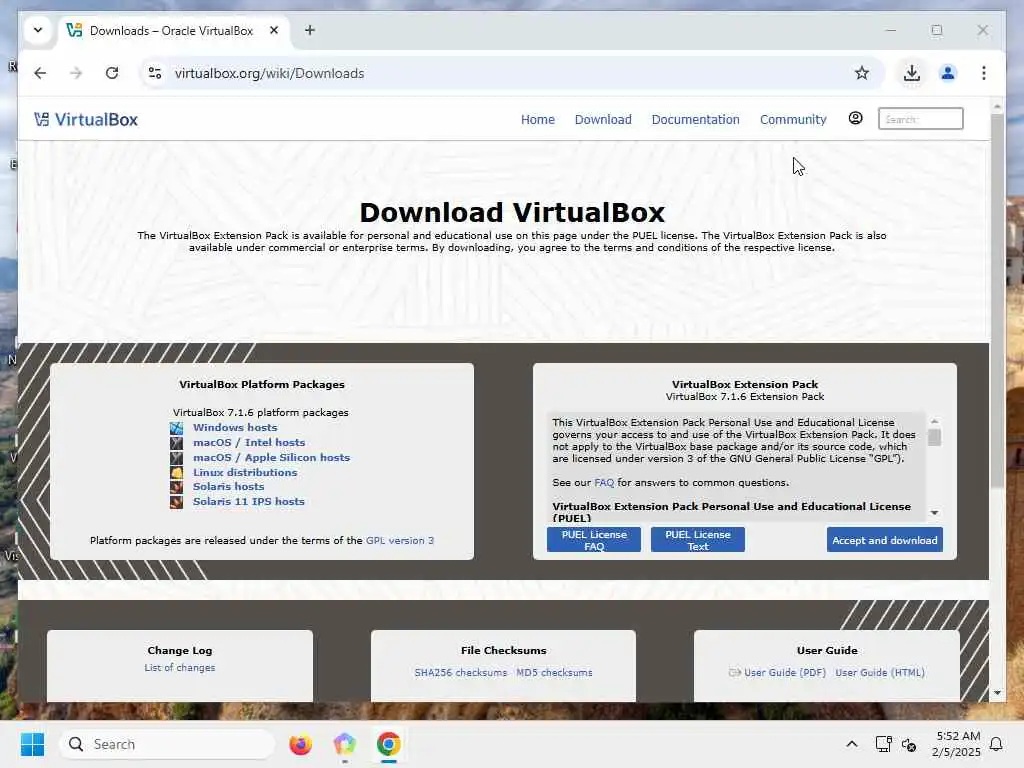The image size is (1024, 768).
Task: Open the Chrome profile avatar
Action: coord(948,73)
